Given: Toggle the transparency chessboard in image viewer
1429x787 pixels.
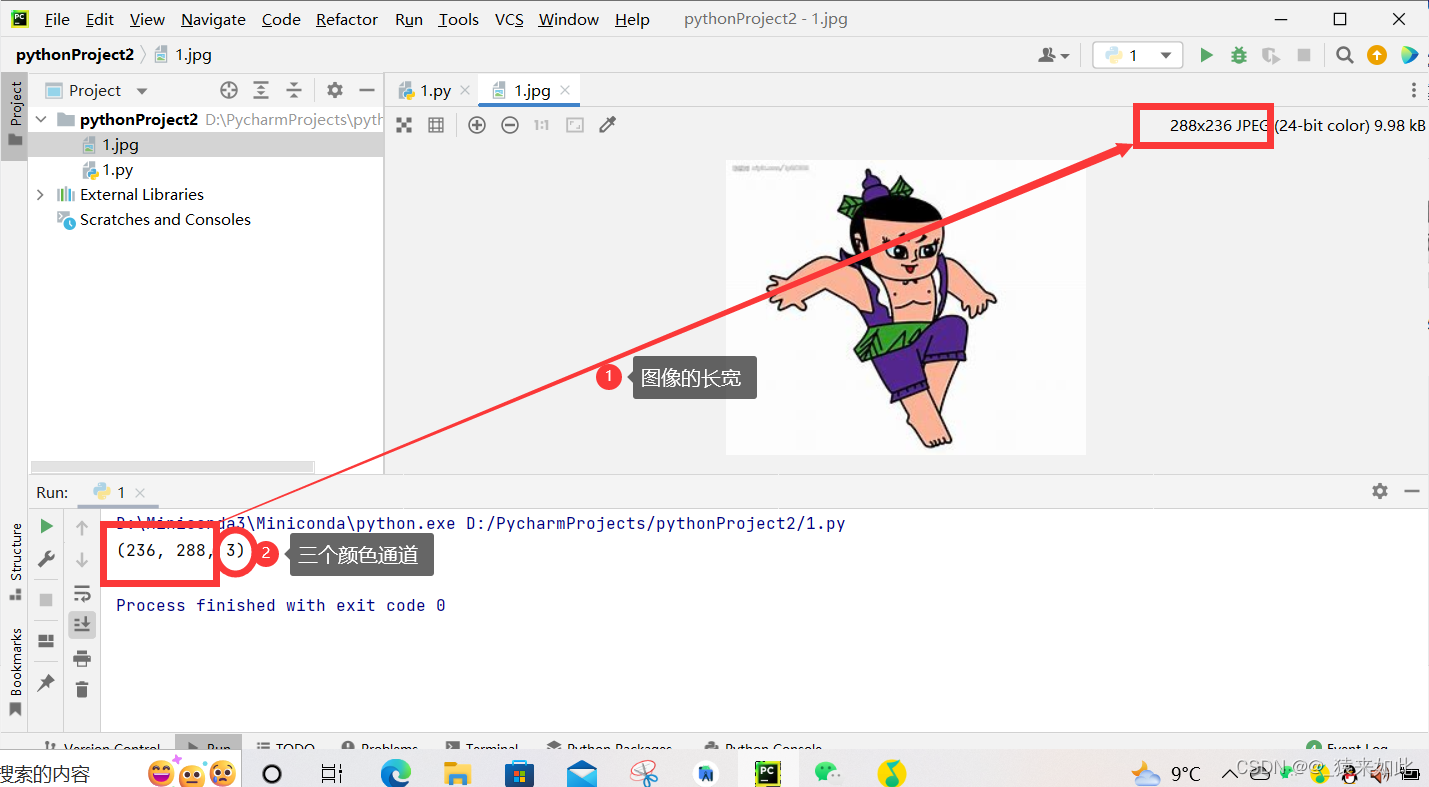Looking at the screenshot, I should click(x=404, y=125).
